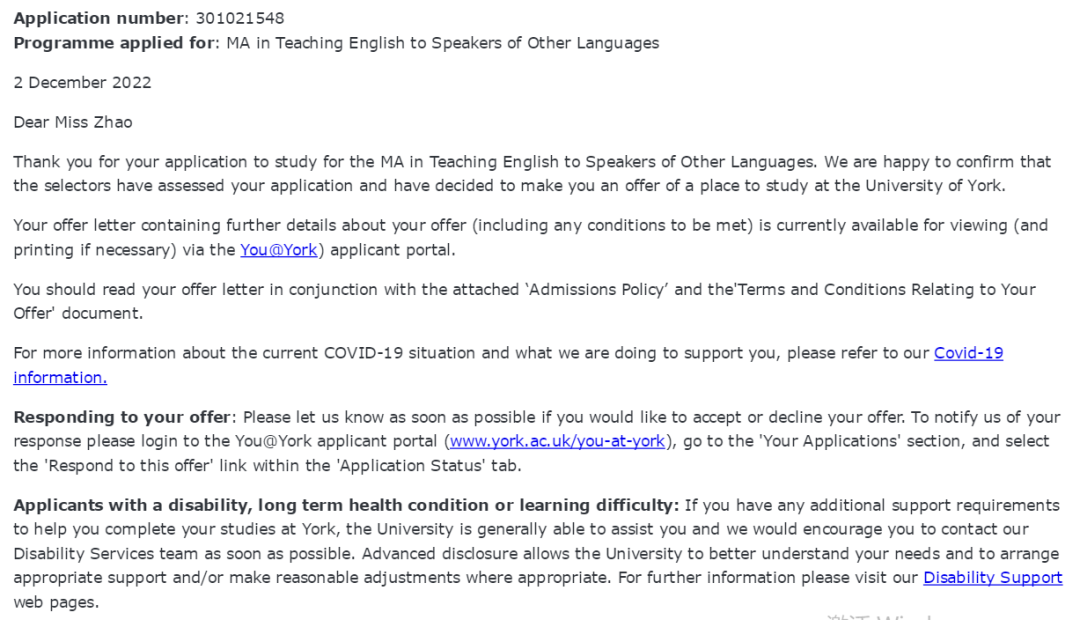Screen dimensions: 1080x620
Task: Click the date 2 December 2022
Action: coord(82,82)
